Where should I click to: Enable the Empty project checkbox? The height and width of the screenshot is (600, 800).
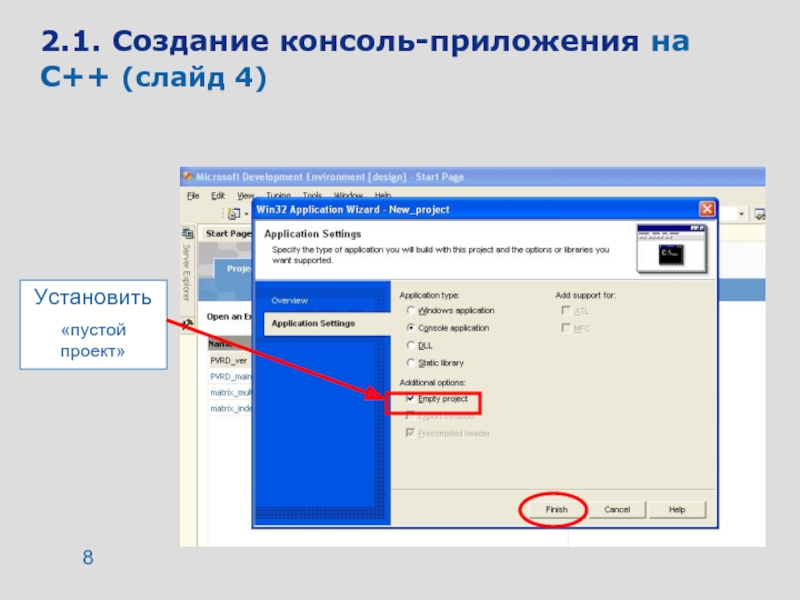click(410, 398)
